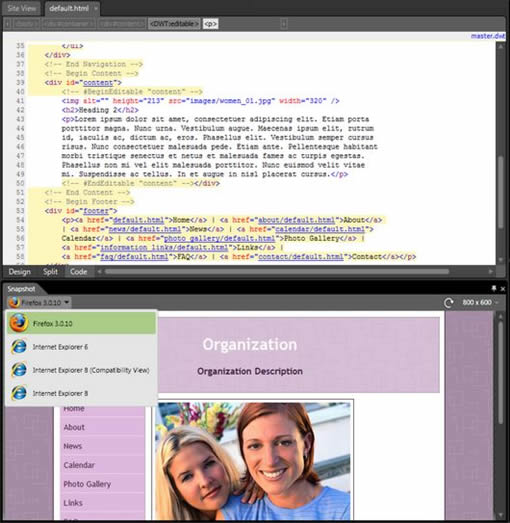Viewport: 510px width, 523px height.
Task: Click the tag selector right arrow
Action: coord(284,24)
